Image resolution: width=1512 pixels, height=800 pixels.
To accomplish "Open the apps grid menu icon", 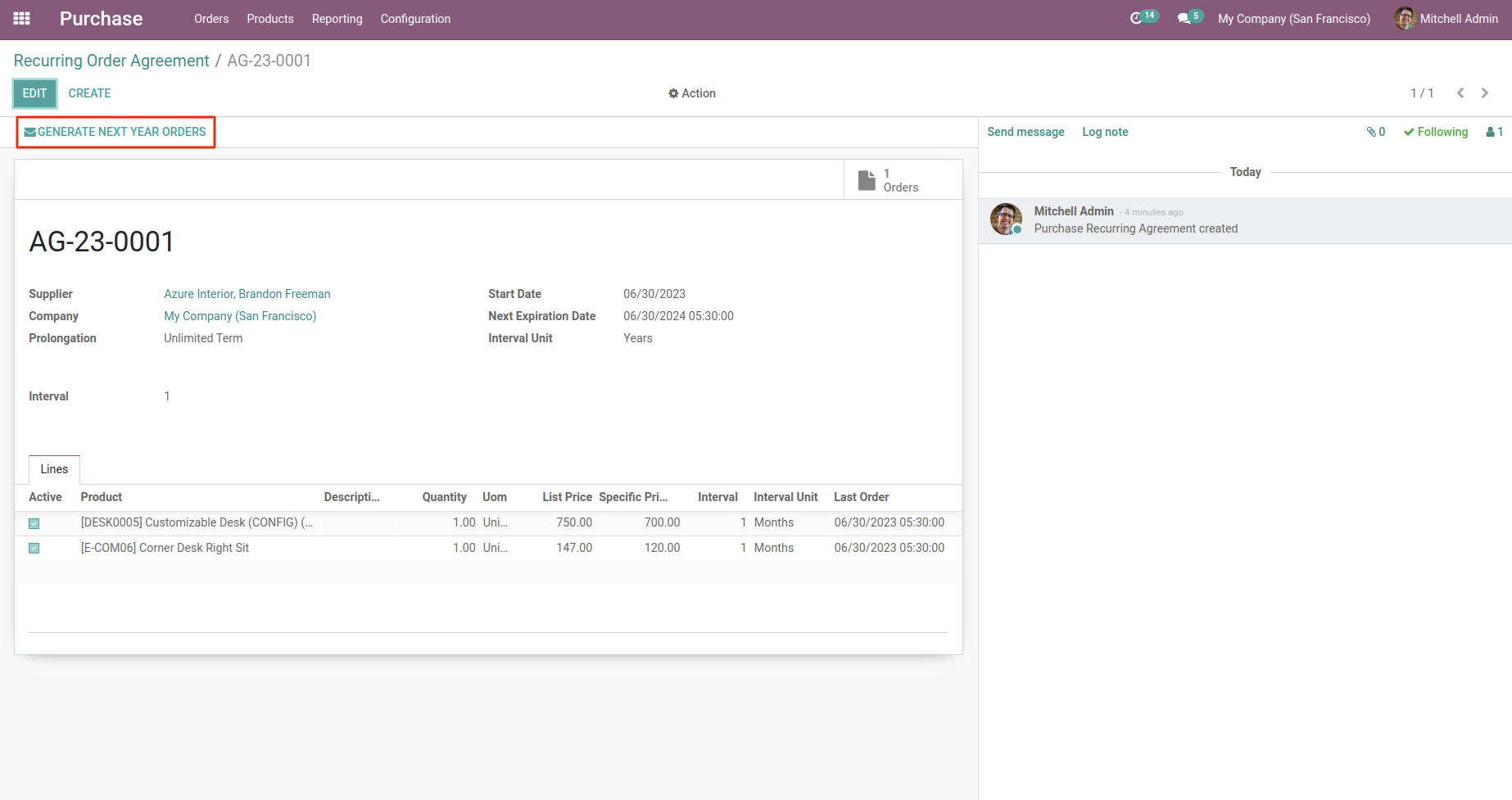I will pyautogui.click(x=22, y=18).
